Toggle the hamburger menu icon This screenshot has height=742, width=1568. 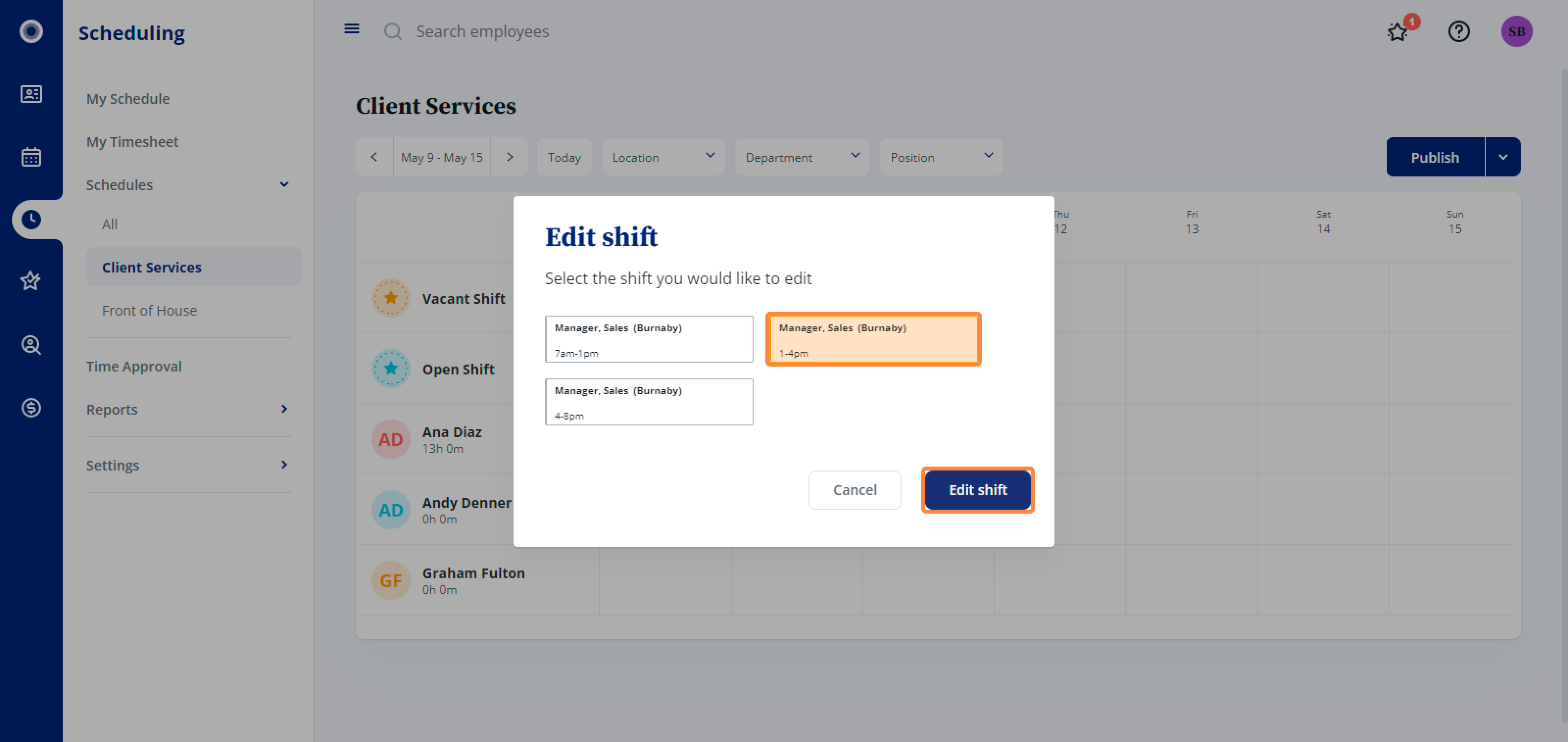pos(351,28)
